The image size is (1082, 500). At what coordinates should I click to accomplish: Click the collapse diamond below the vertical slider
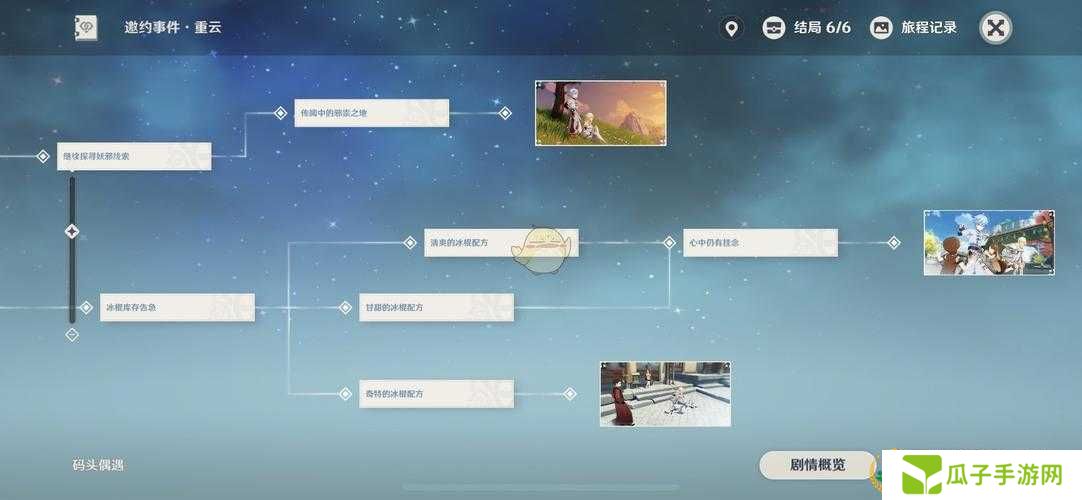point(72,334)
